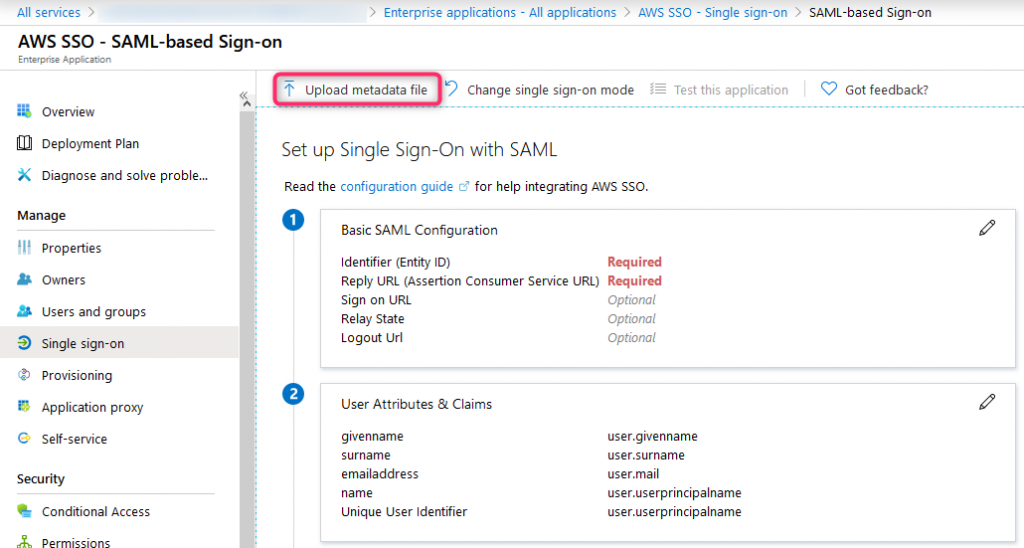Click the surname claim name

pyautogui.click(x=366, y=455)
